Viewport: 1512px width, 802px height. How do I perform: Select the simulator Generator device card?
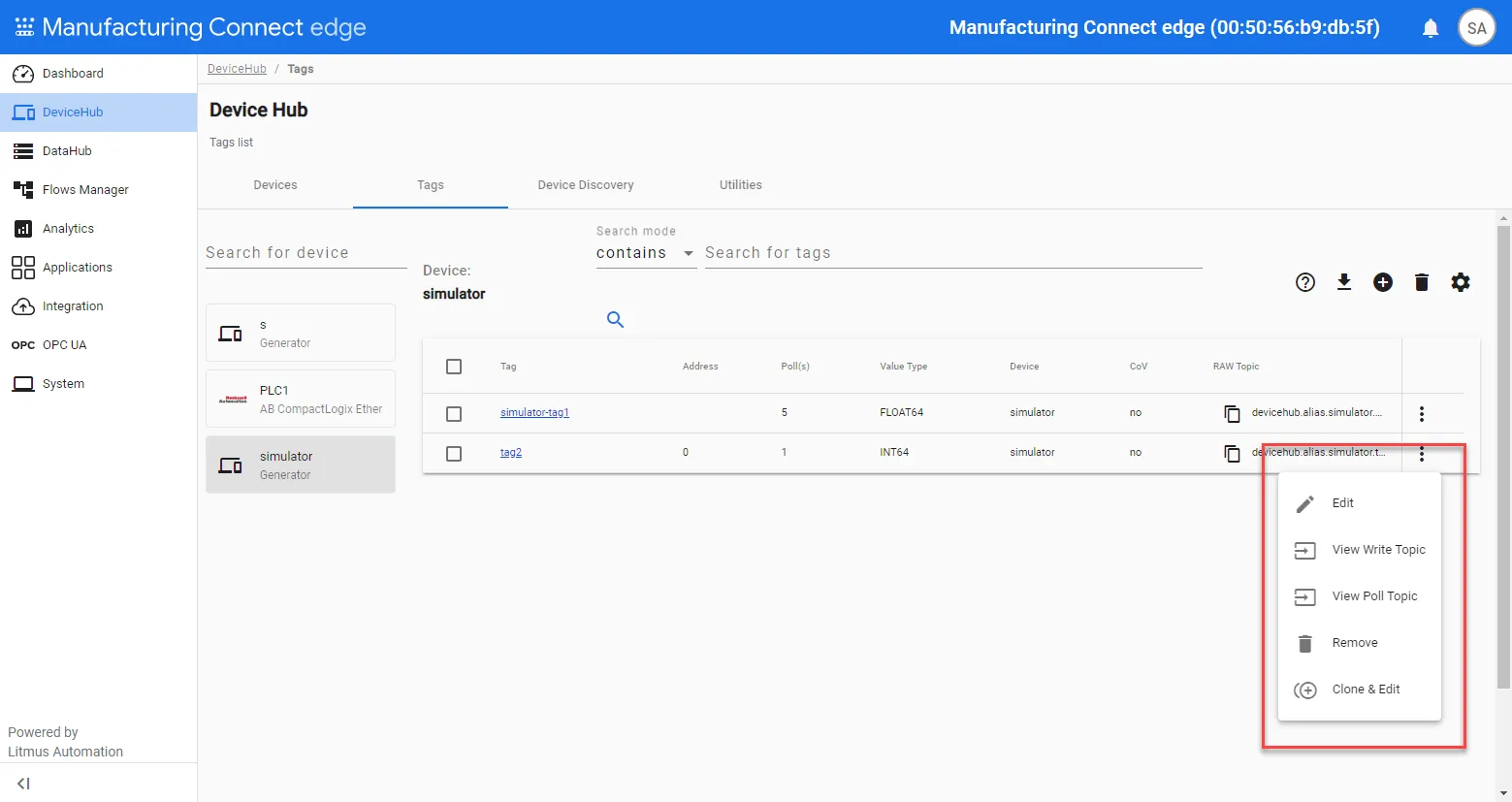(x=301, y=465)
